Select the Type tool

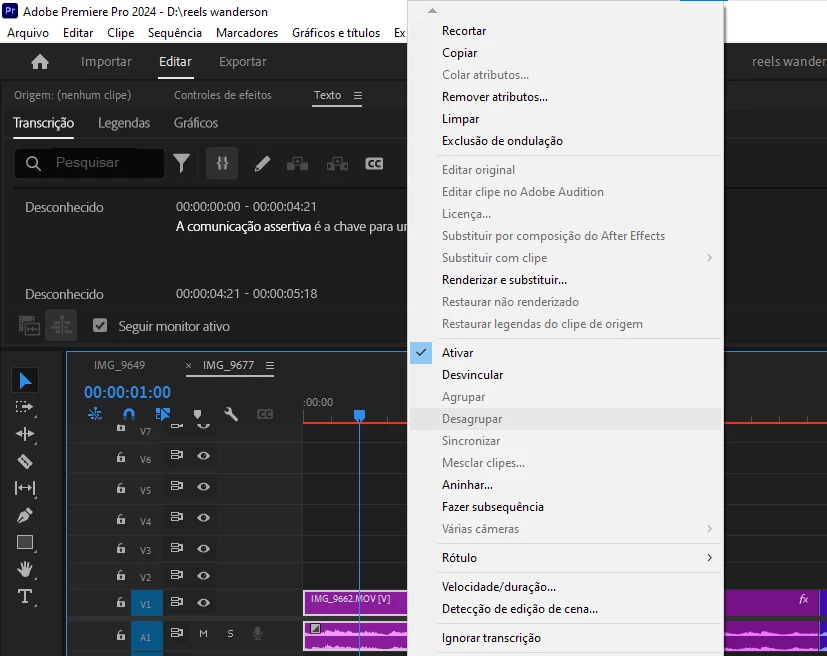(25, 596)
